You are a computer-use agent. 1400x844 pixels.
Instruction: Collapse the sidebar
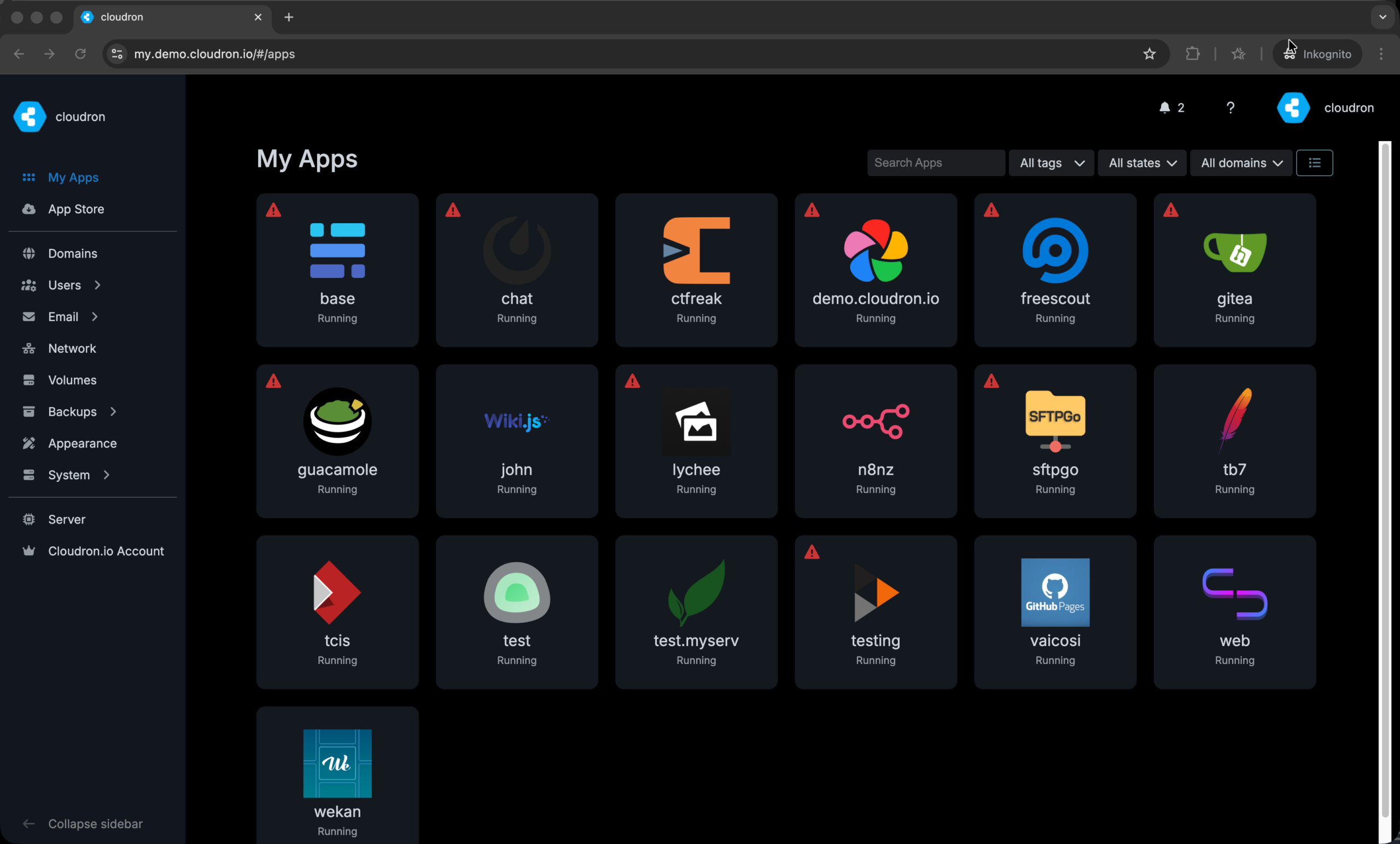pos(83,824)
